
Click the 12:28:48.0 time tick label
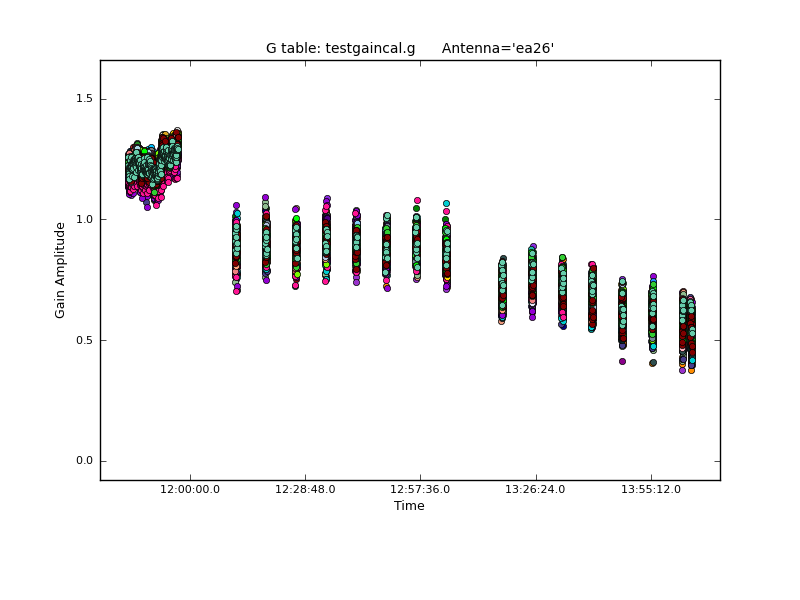pyautogui.click(x=305, y=489)
